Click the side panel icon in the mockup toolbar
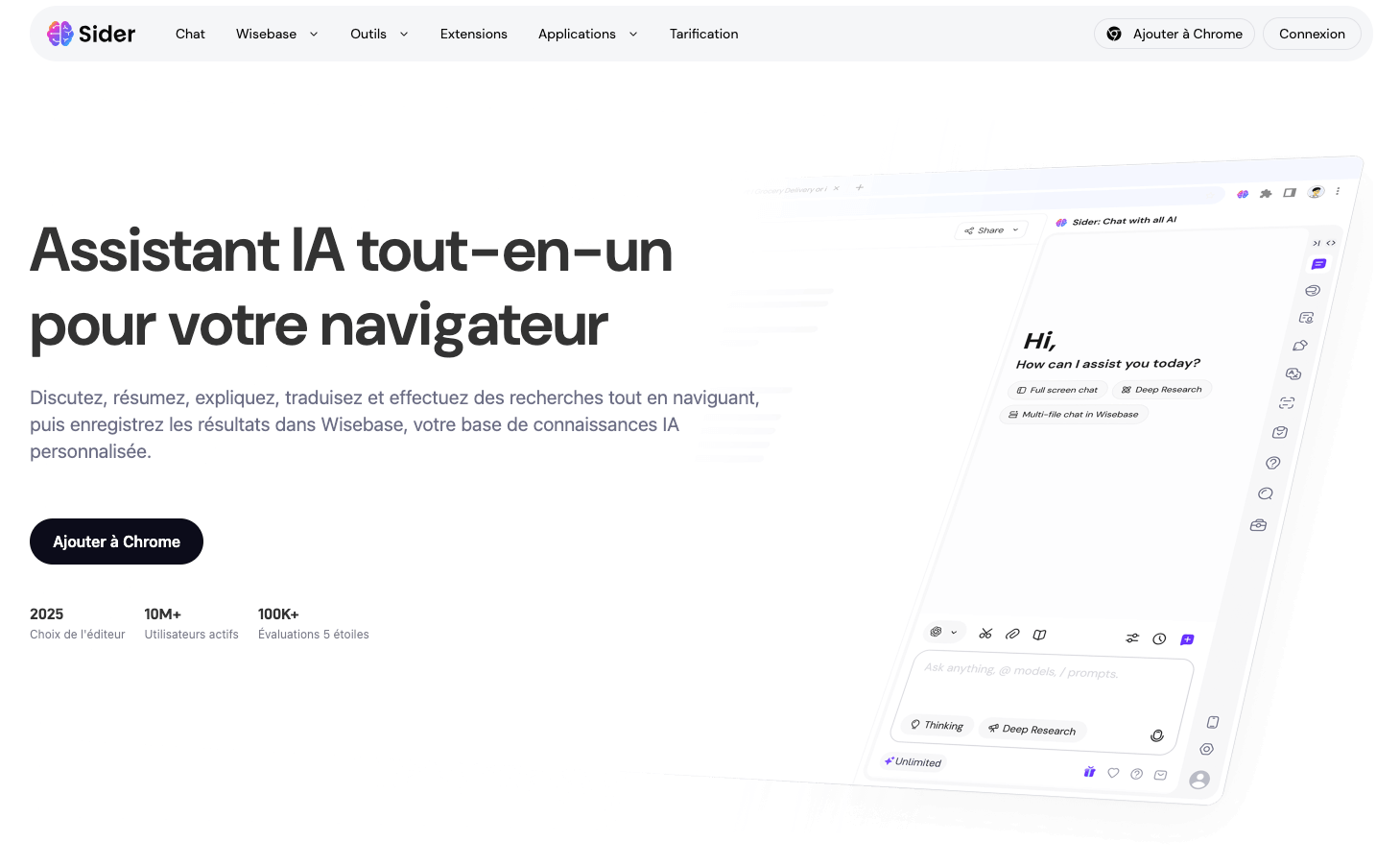This screenshot has height=866, width=1400. coord(1290,193)
